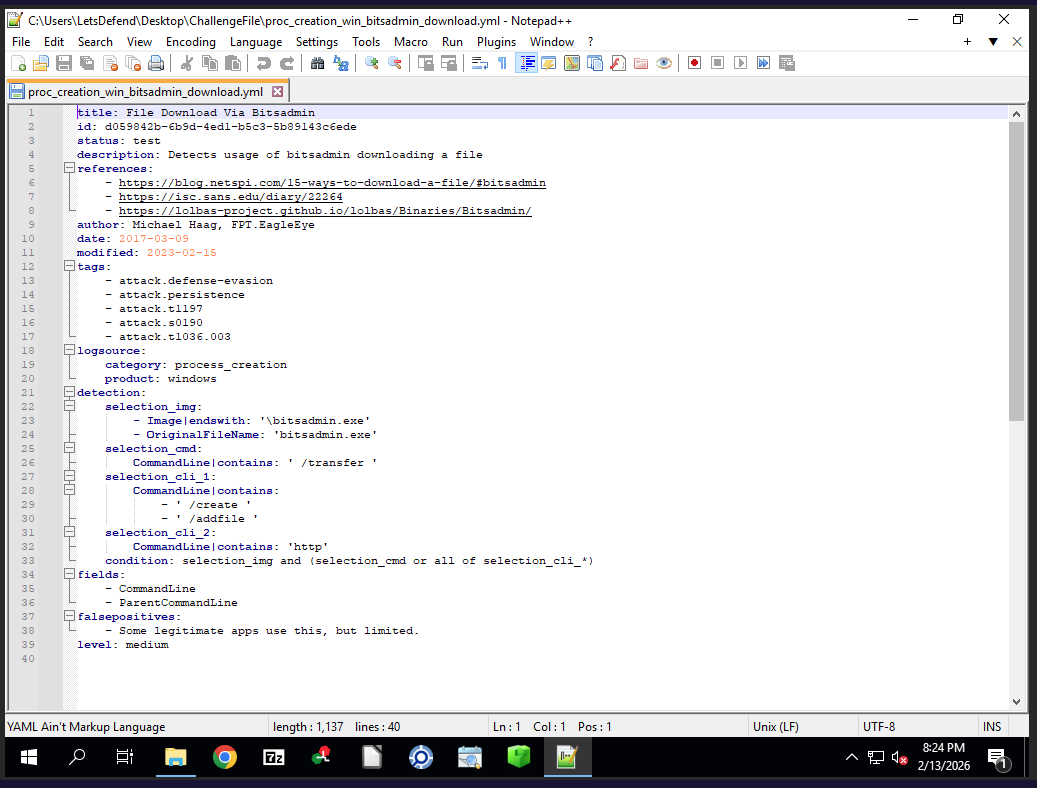Open the Plugins menu
The width and height of the screenshot is (1037, 788).
(496, 42)
